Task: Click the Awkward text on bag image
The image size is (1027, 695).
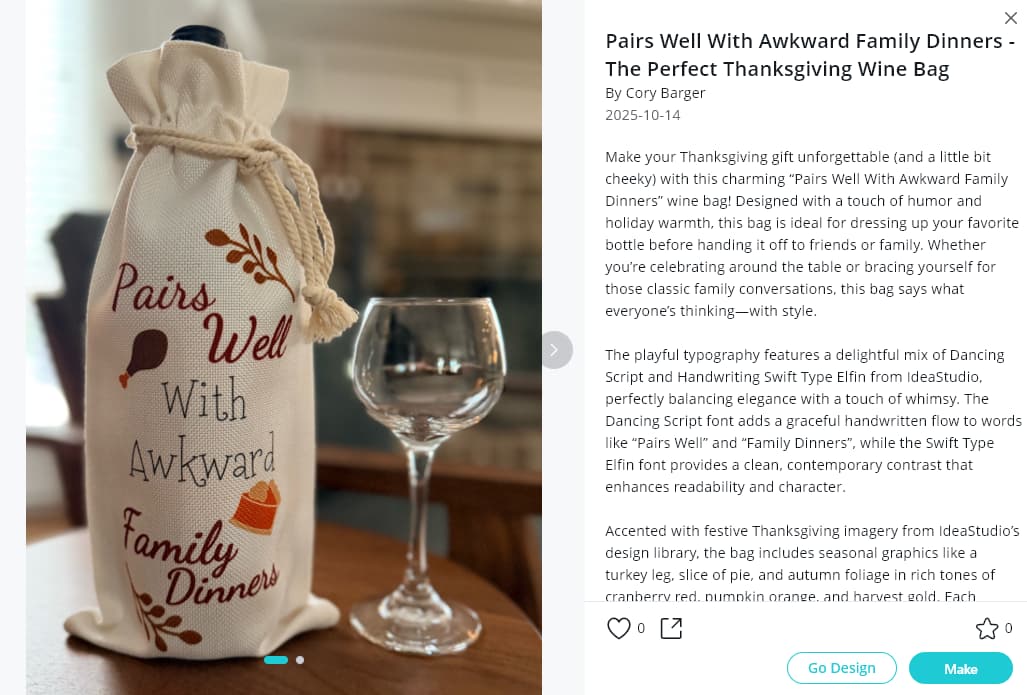Action: [202, 457]
